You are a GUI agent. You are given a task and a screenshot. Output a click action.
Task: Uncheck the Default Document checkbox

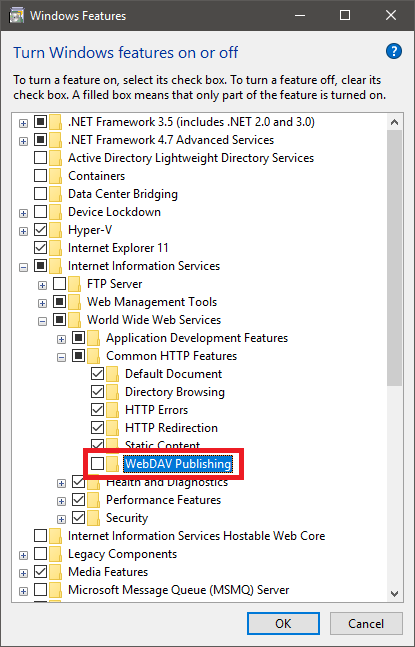[97, 374]
